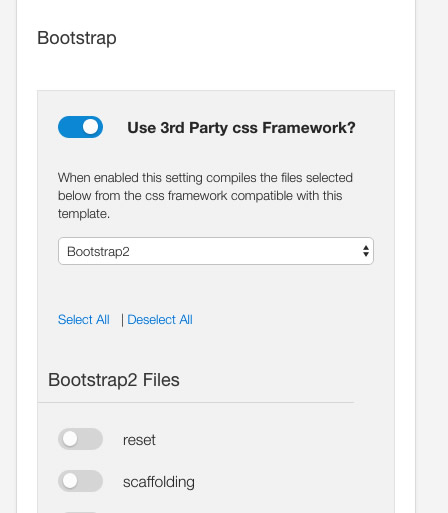Click the Bootstrap2 text in the select box
Screen dimensions: 448x513
[x=98, y=251]
